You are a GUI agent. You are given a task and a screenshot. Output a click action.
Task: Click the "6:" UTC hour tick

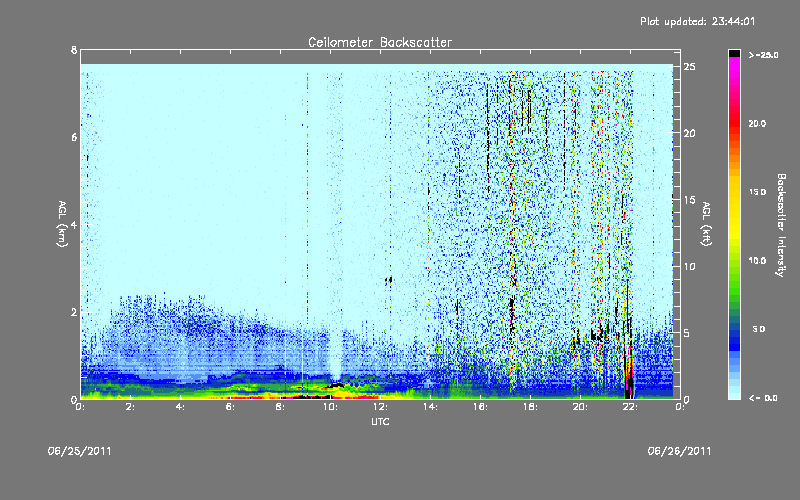pos(230,407)
